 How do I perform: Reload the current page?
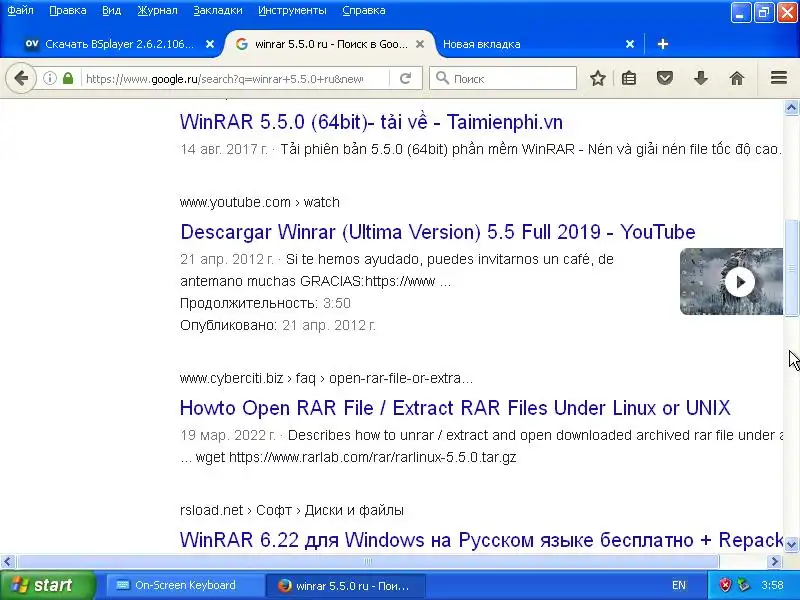406,78
